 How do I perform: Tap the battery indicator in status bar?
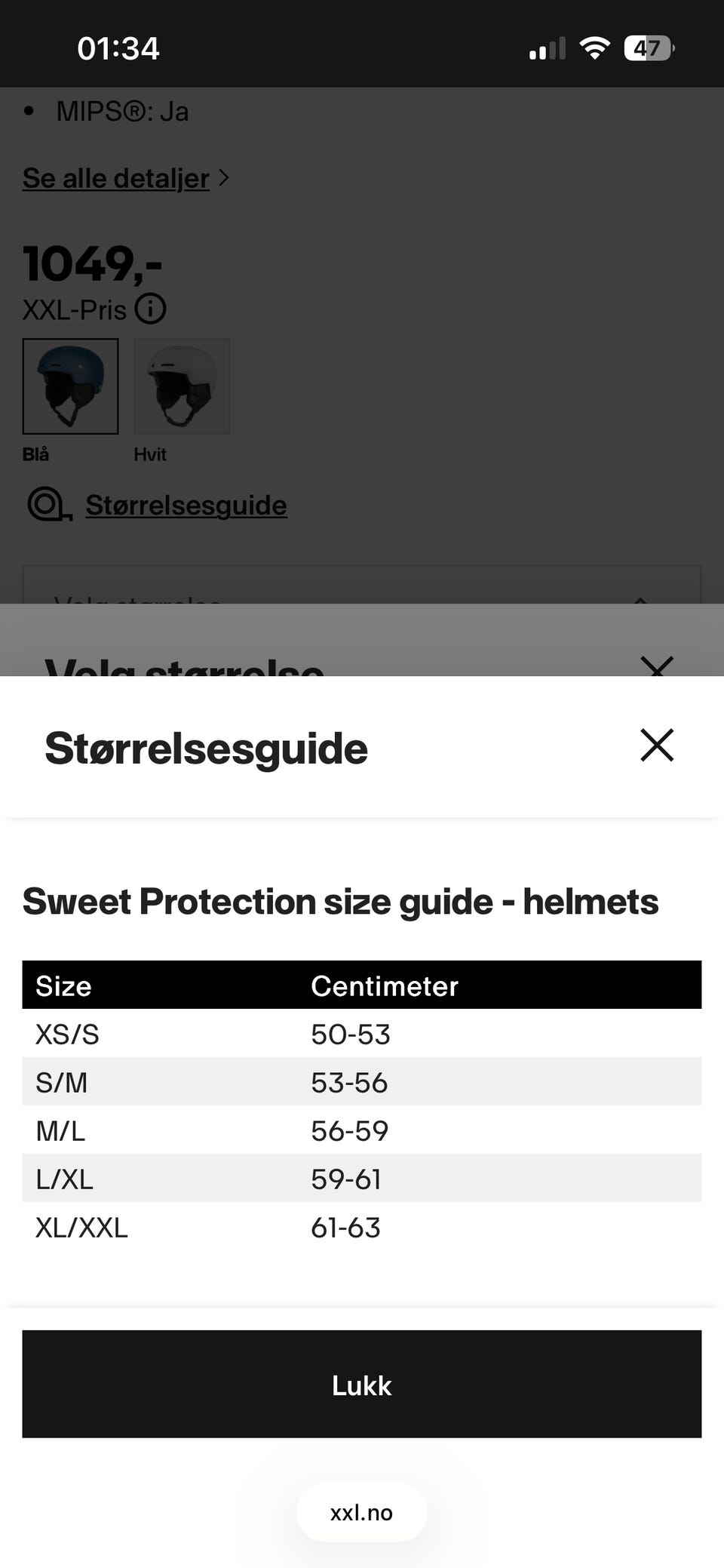[649, 48]
